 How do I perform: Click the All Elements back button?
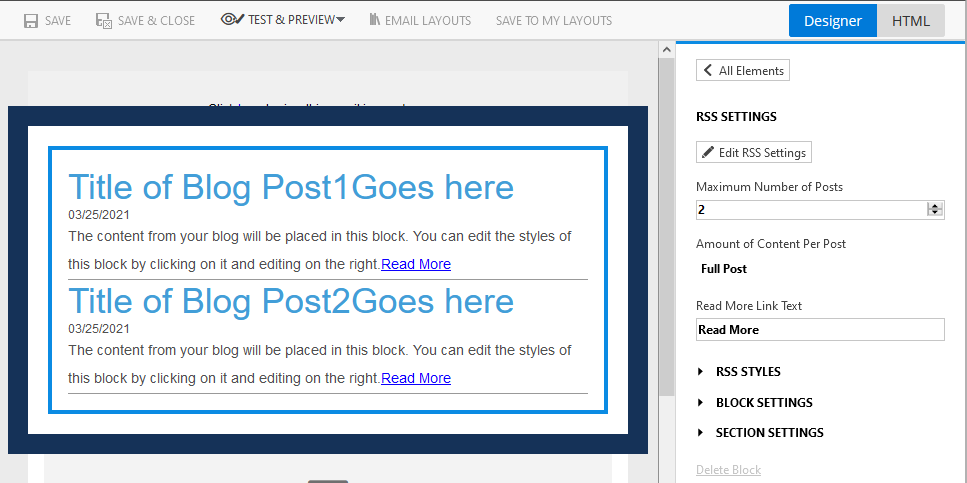(x=743, y=70)
